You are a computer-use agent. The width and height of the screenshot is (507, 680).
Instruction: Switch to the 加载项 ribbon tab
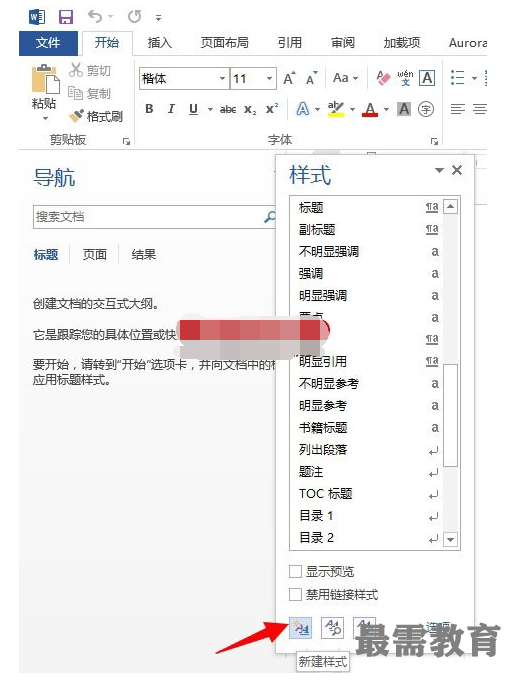click(x=402, y=42)
